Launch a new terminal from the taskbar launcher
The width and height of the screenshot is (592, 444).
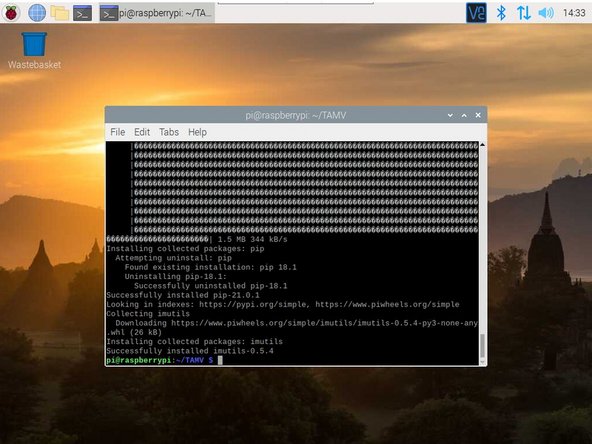pyautogui.click(x=82, y=13)
